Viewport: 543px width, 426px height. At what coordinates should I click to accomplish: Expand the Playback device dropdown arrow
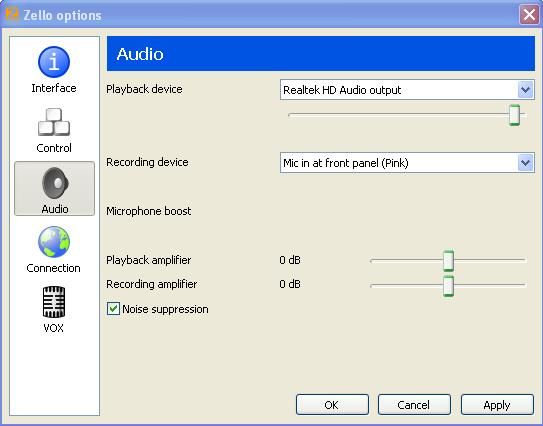pos(525,90)
